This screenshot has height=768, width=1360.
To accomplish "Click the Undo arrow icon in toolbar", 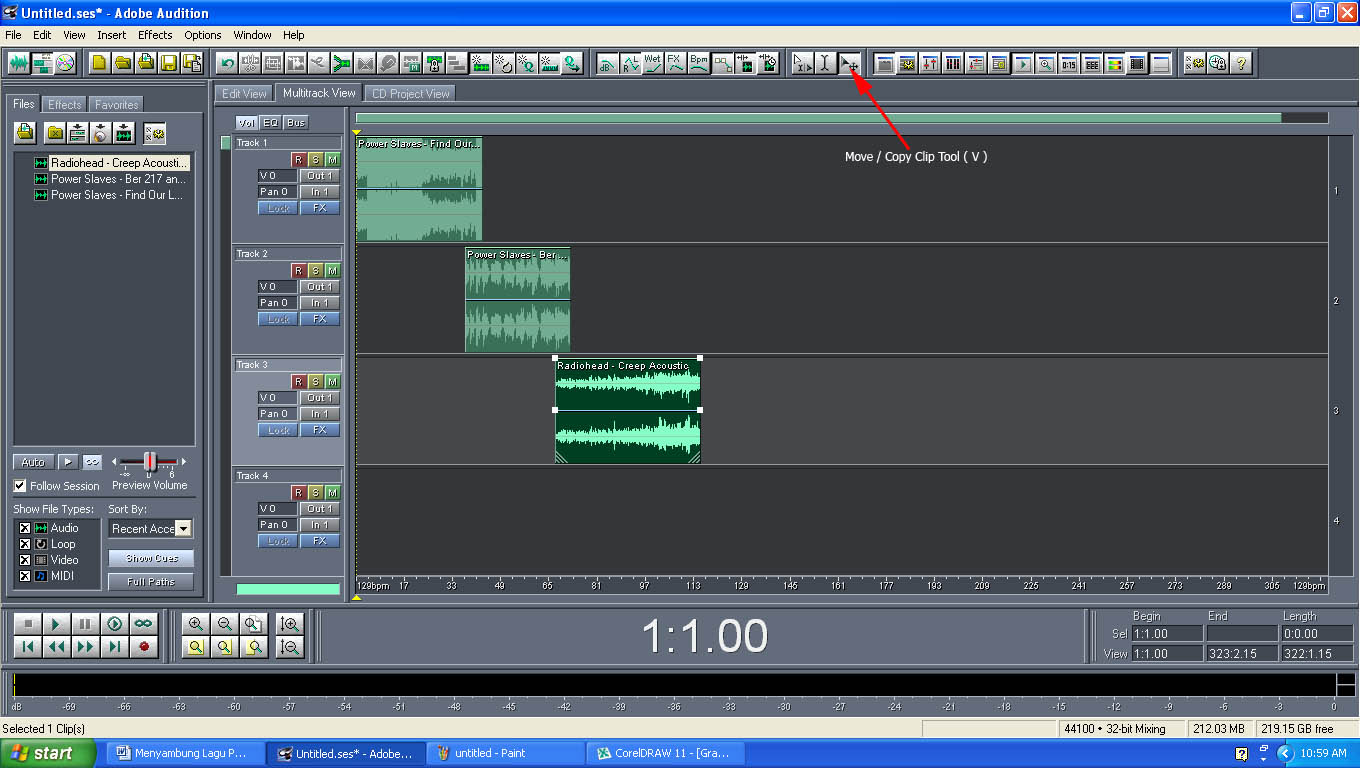I will point(227,63).
